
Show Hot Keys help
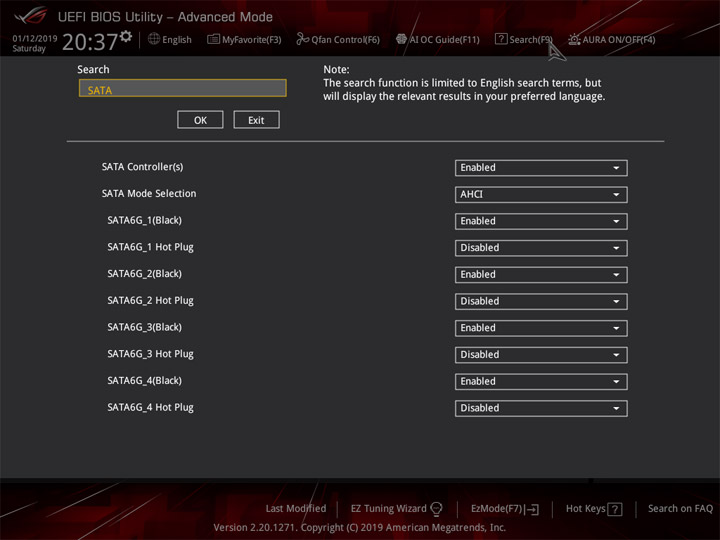click(x=585, y=508)
